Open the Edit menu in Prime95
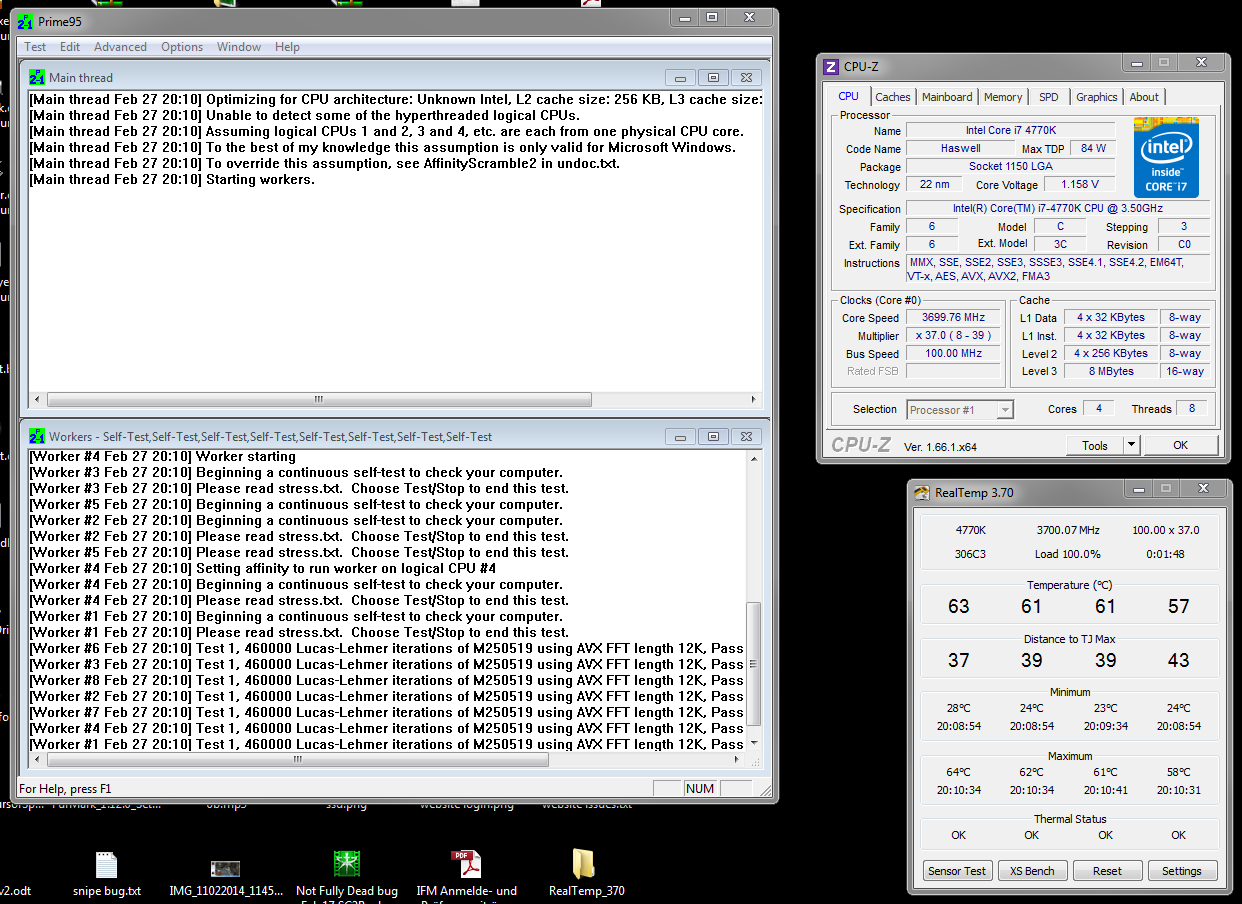This screenshot has height=904, width=1242. pyautogui.click(x=70, y=47)
